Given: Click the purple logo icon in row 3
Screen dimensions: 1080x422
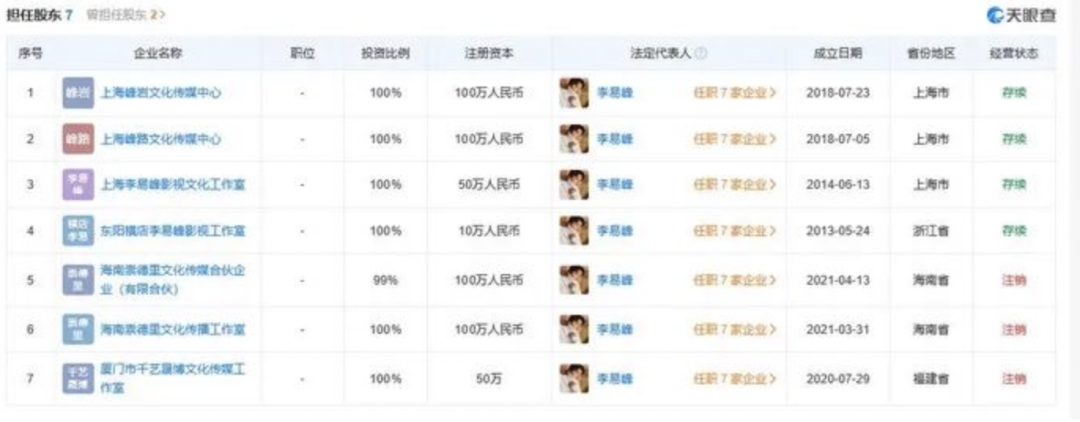Looking at the screenshot, I should pyautogui.click(x=77, y=185).
